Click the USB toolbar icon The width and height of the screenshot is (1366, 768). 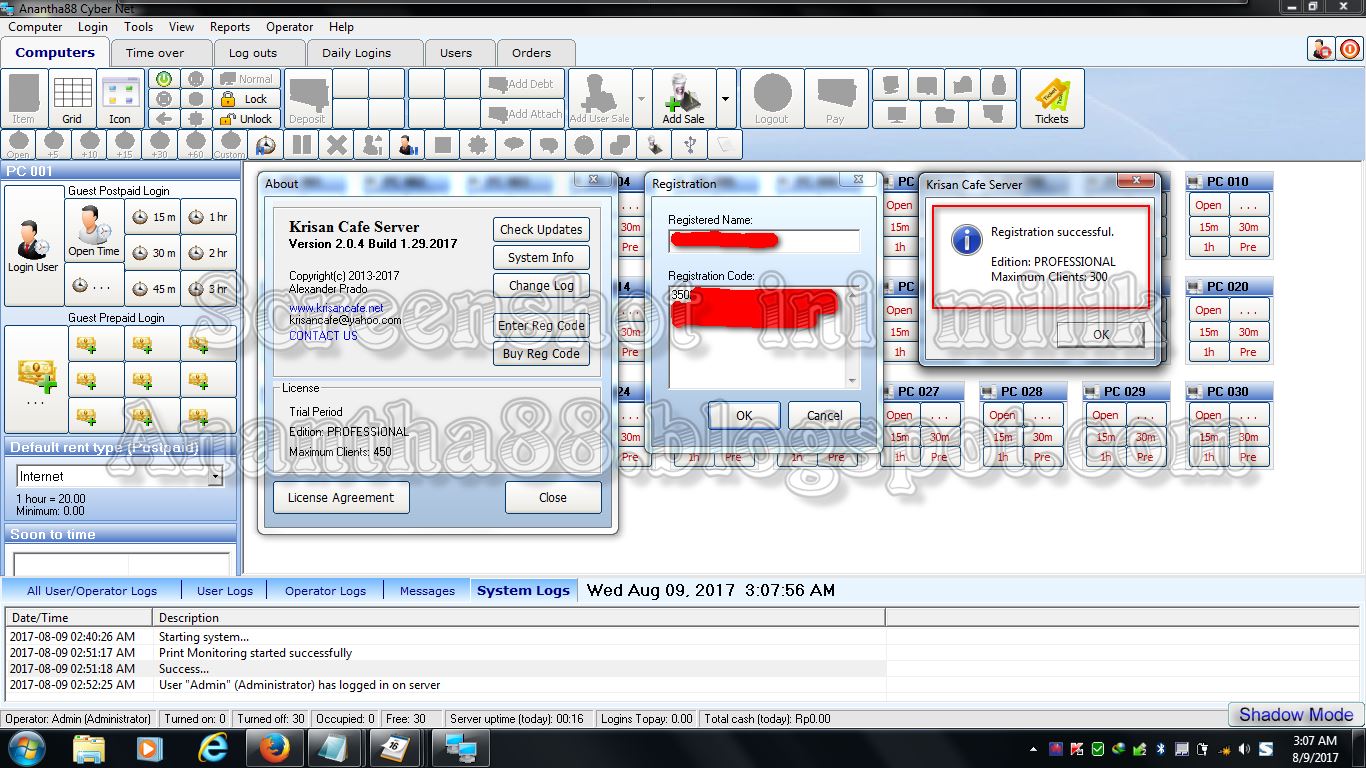tap(690, 145)
